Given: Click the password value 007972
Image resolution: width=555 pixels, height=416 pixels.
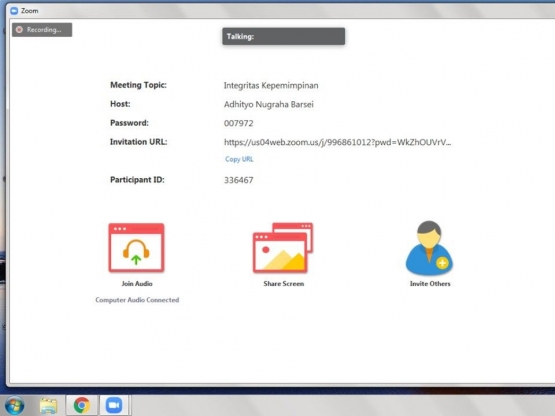Looking at the screenshot, I should (x=239, y=123).
